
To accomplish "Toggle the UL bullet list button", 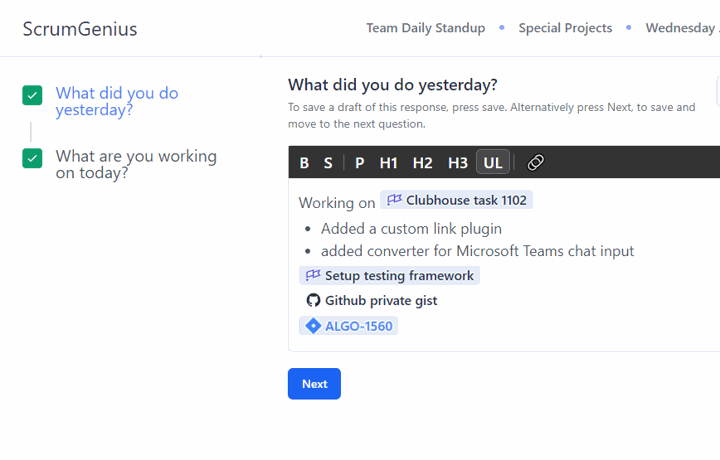I will pyautogui.click(x=493, y=163).
